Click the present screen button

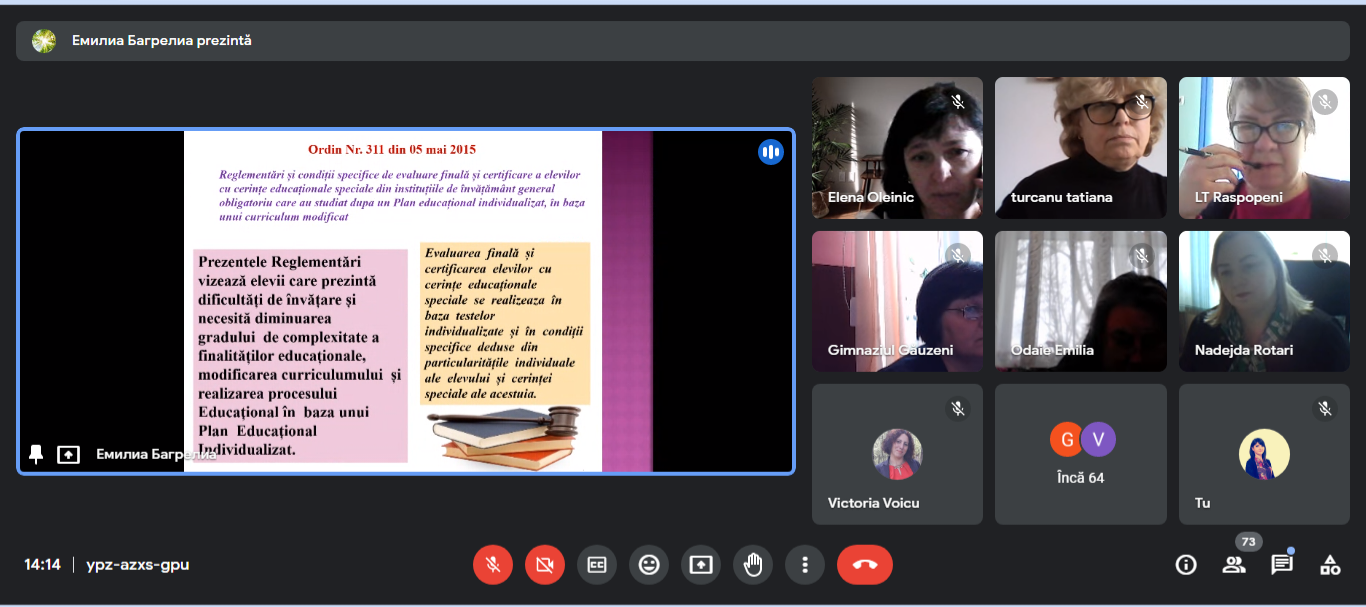[x=701, y=565]
